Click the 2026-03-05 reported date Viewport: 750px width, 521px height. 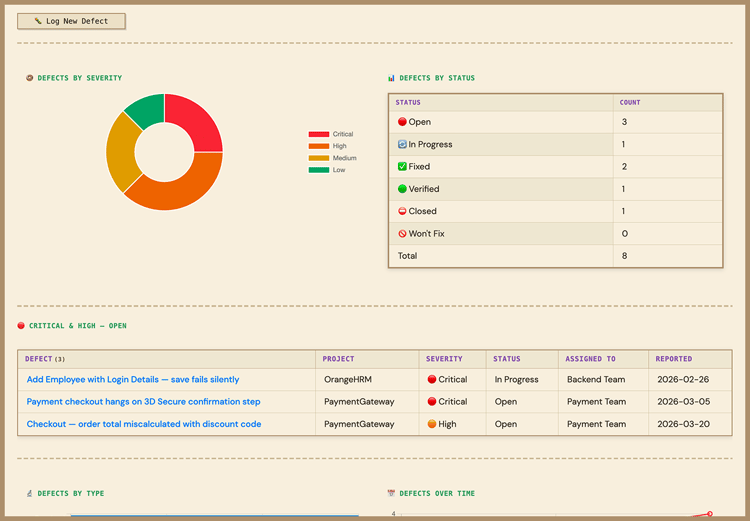[x=684, y=402]
